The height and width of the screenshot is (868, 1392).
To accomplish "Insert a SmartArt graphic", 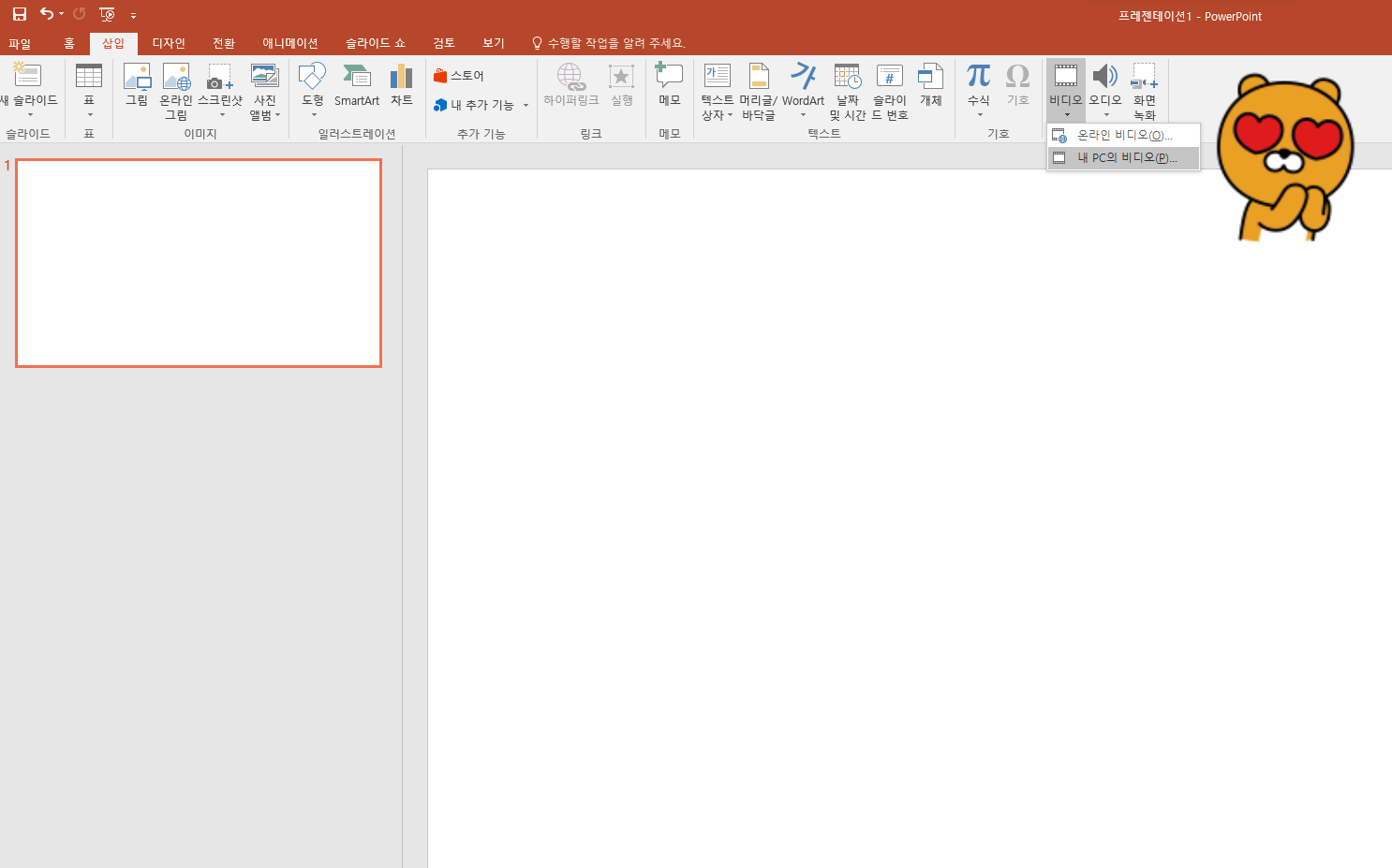I will [357, 83].
